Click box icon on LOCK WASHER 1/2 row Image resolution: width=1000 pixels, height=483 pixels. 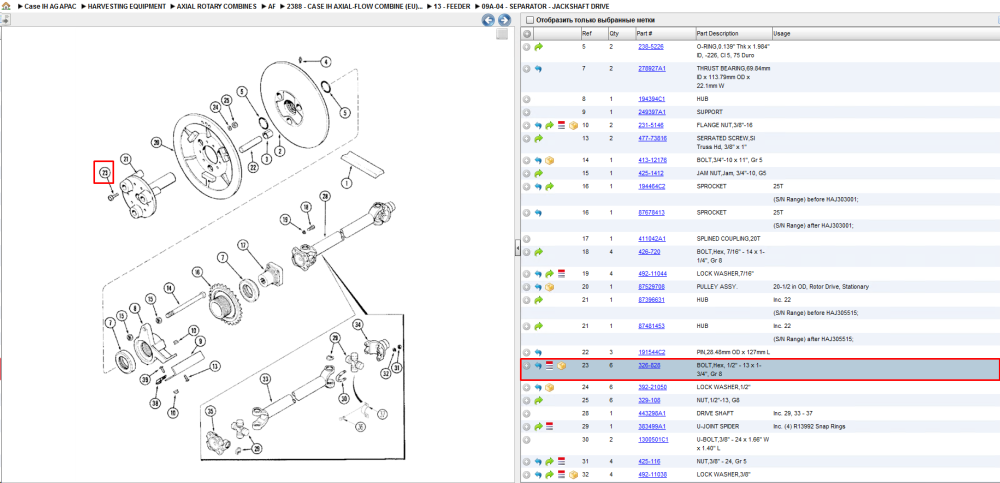550,387
